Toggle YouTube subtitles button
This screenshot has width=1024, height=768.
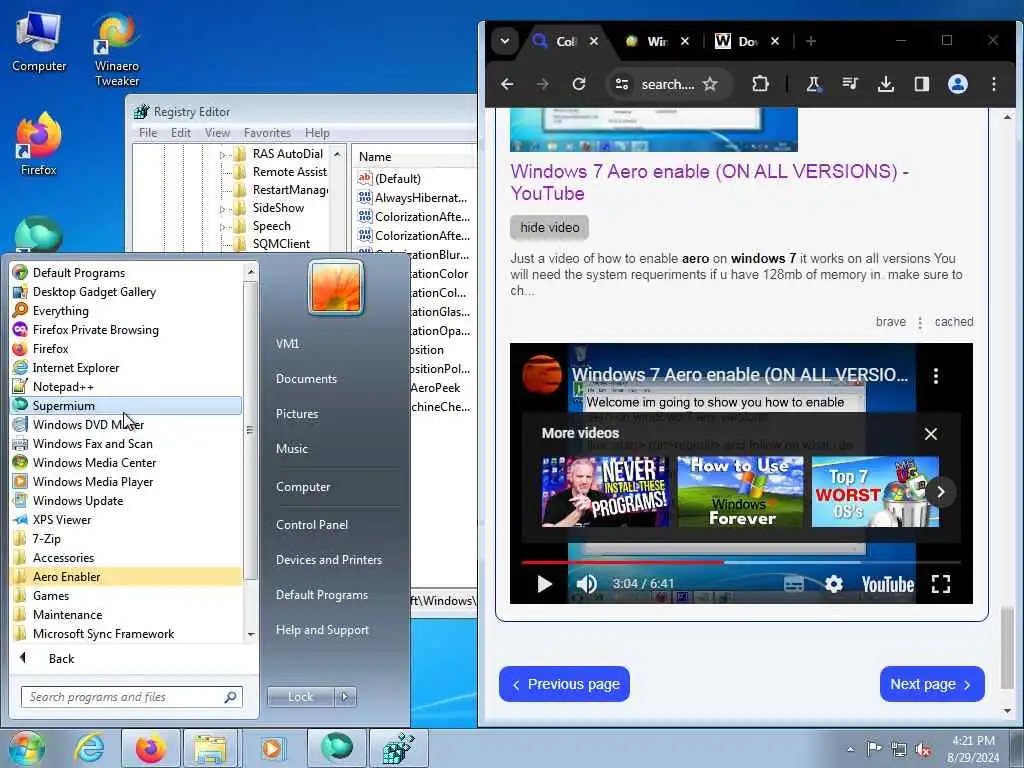793,584
